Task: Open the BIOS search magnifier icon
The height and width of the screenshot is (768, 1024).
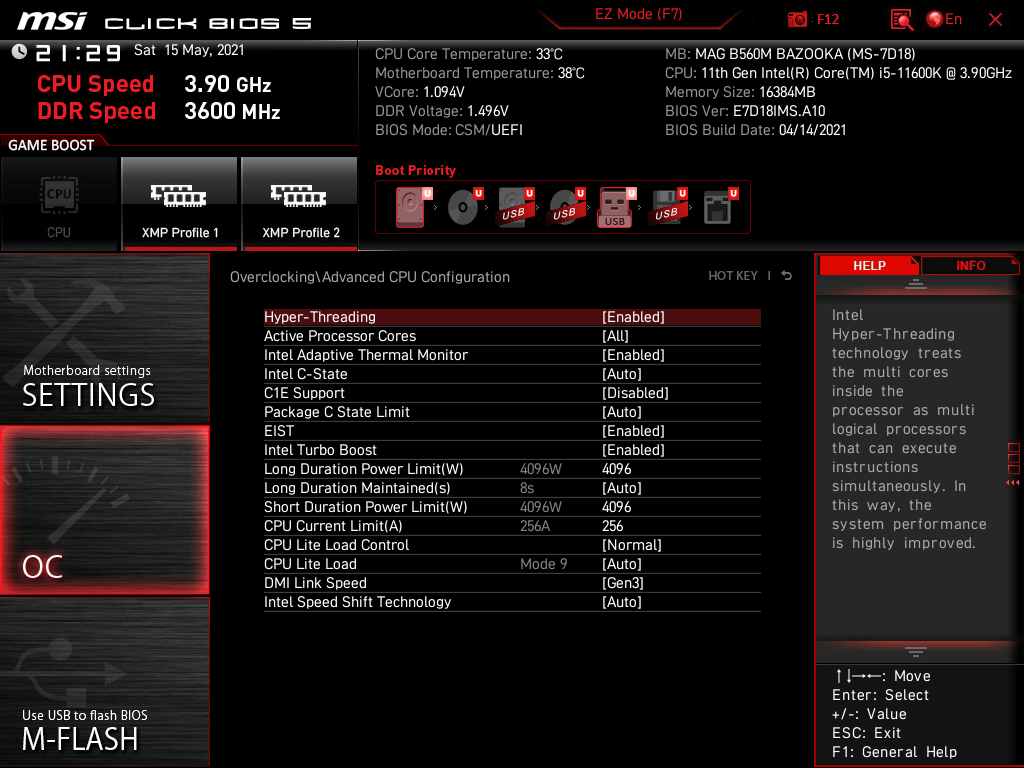Action: click(901, 20)
